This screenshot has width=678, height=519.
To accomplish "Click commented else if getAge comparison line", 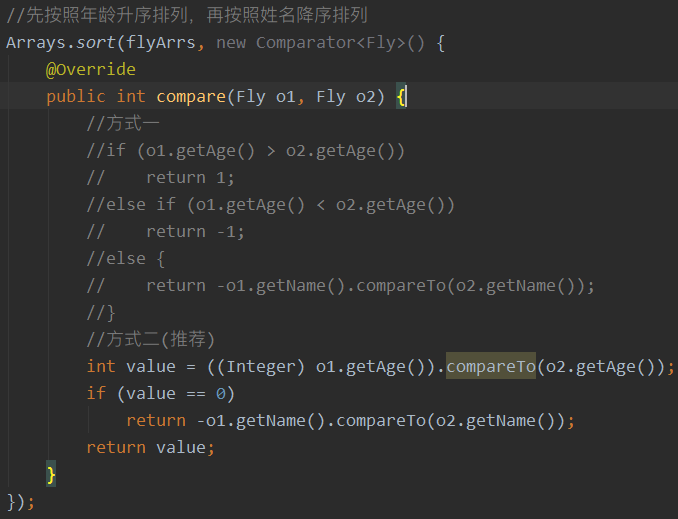I will [x=270, y=205].
